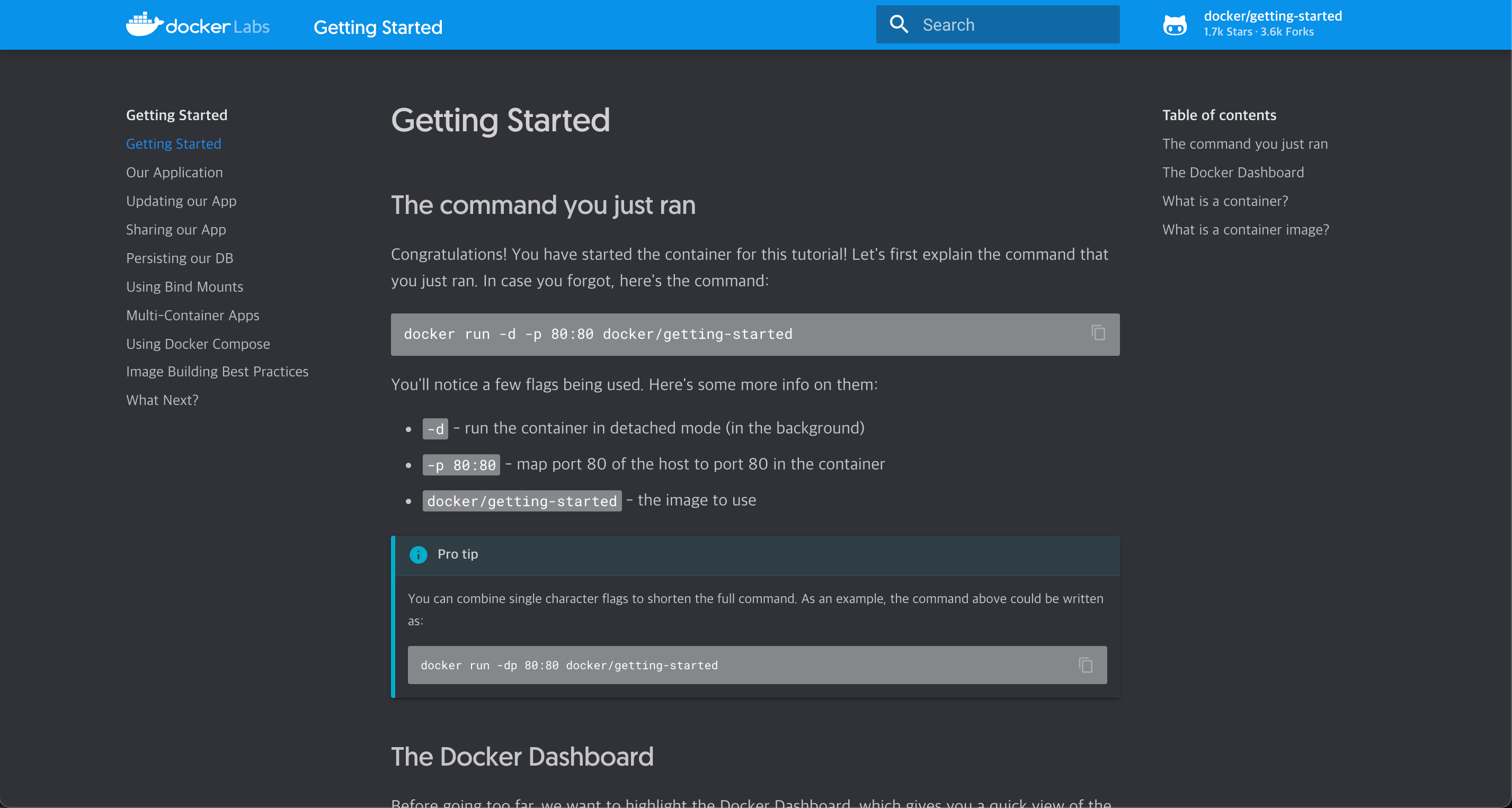Open Using Docker Compose page

click(x=198, y=344)
